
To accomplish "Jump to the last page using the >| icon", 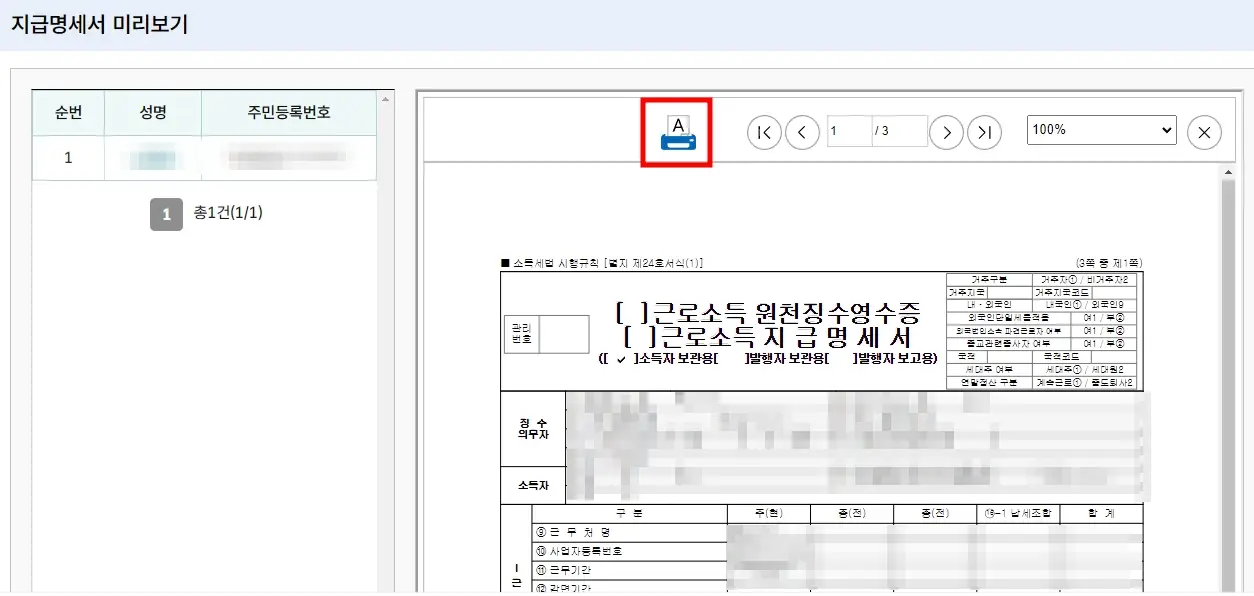I will coord(985,131).
